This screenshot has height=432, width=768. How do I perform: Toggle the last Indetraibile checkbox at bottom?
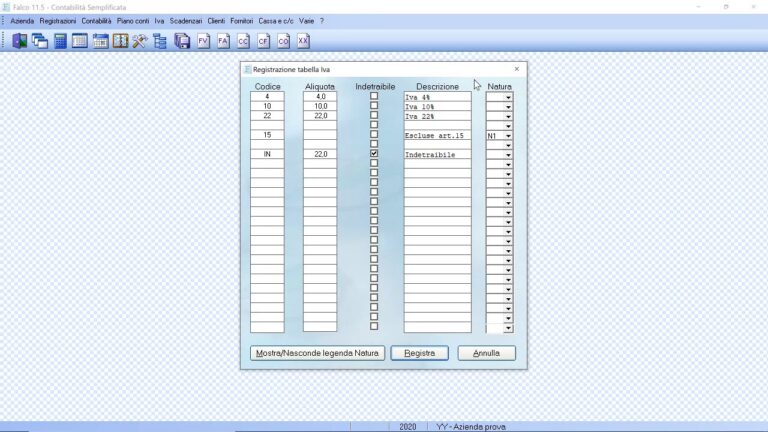tap(374, 326)
